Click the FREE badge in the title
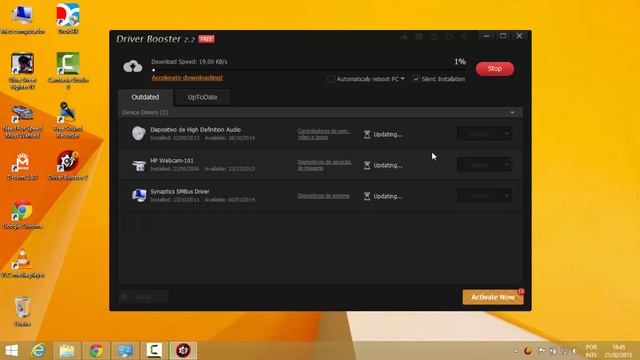 [x=207, y=39]
